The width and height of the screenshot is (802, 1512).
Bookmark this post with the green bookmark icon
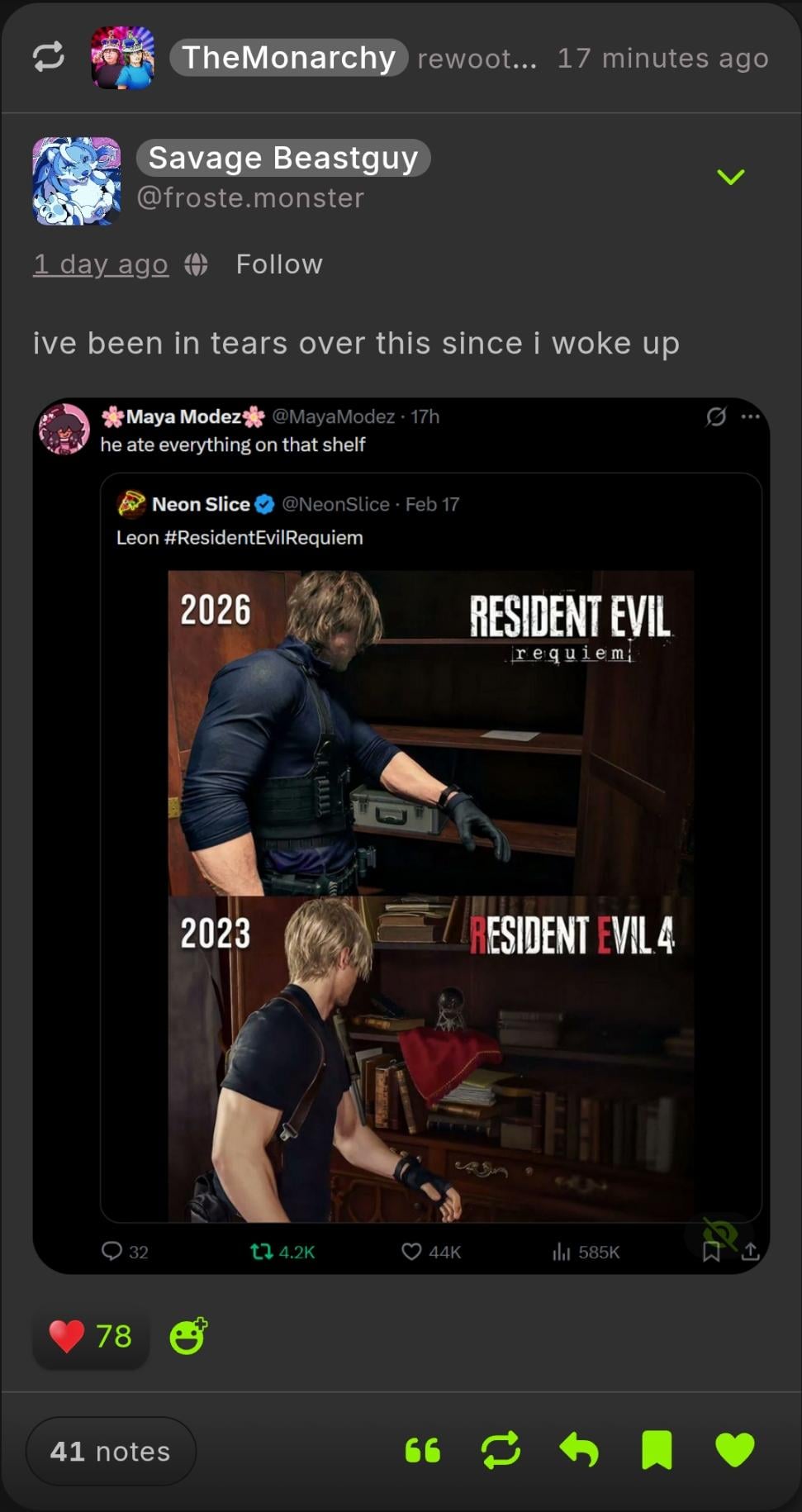(x=657, y=1450)
